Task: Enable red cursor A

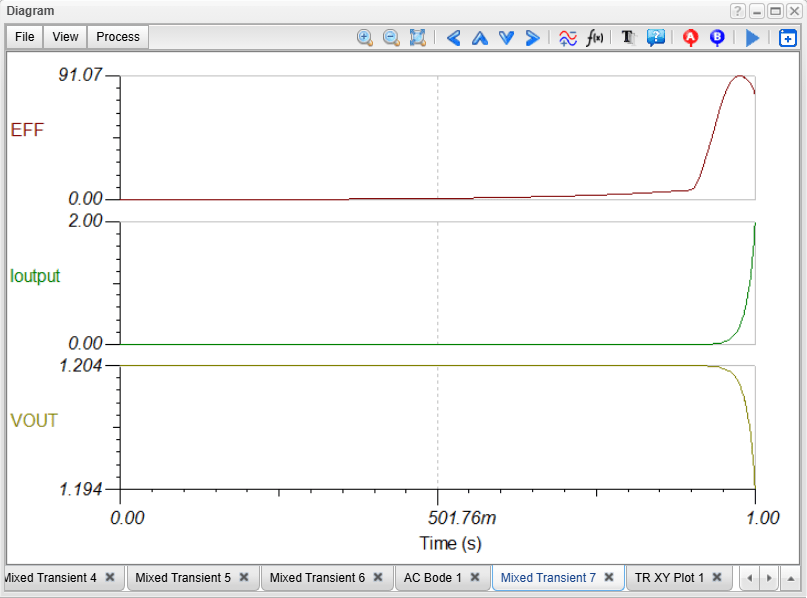Action: point(689,38)
